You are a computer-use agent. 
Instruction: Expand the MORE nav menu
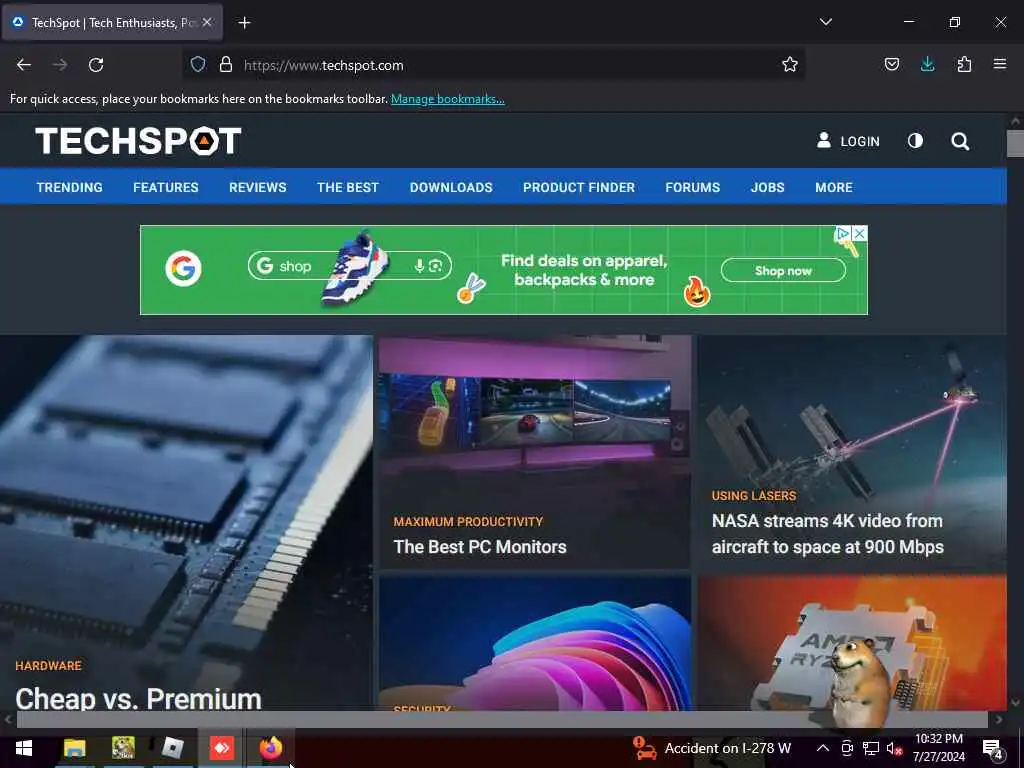point(833,187)
